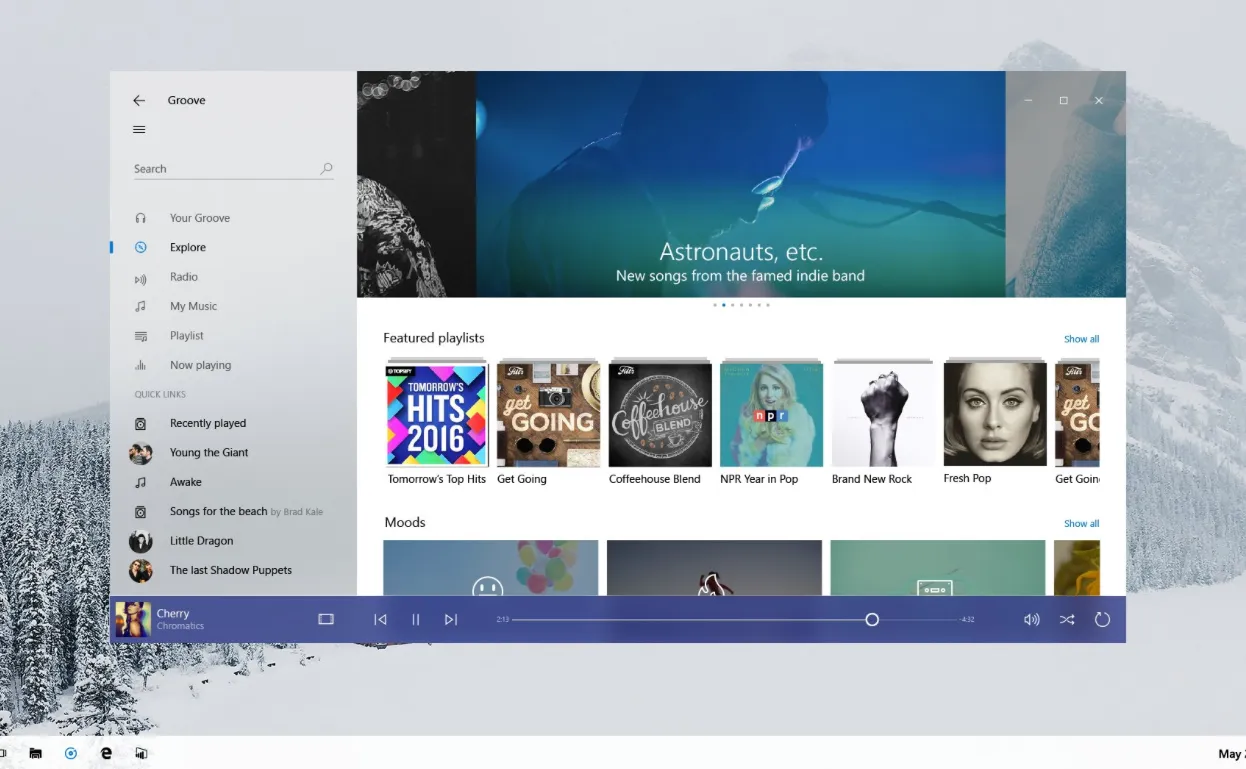Click the Astronauts, etc. hero banner
The image size is (1246, 769).
point(740,184)
